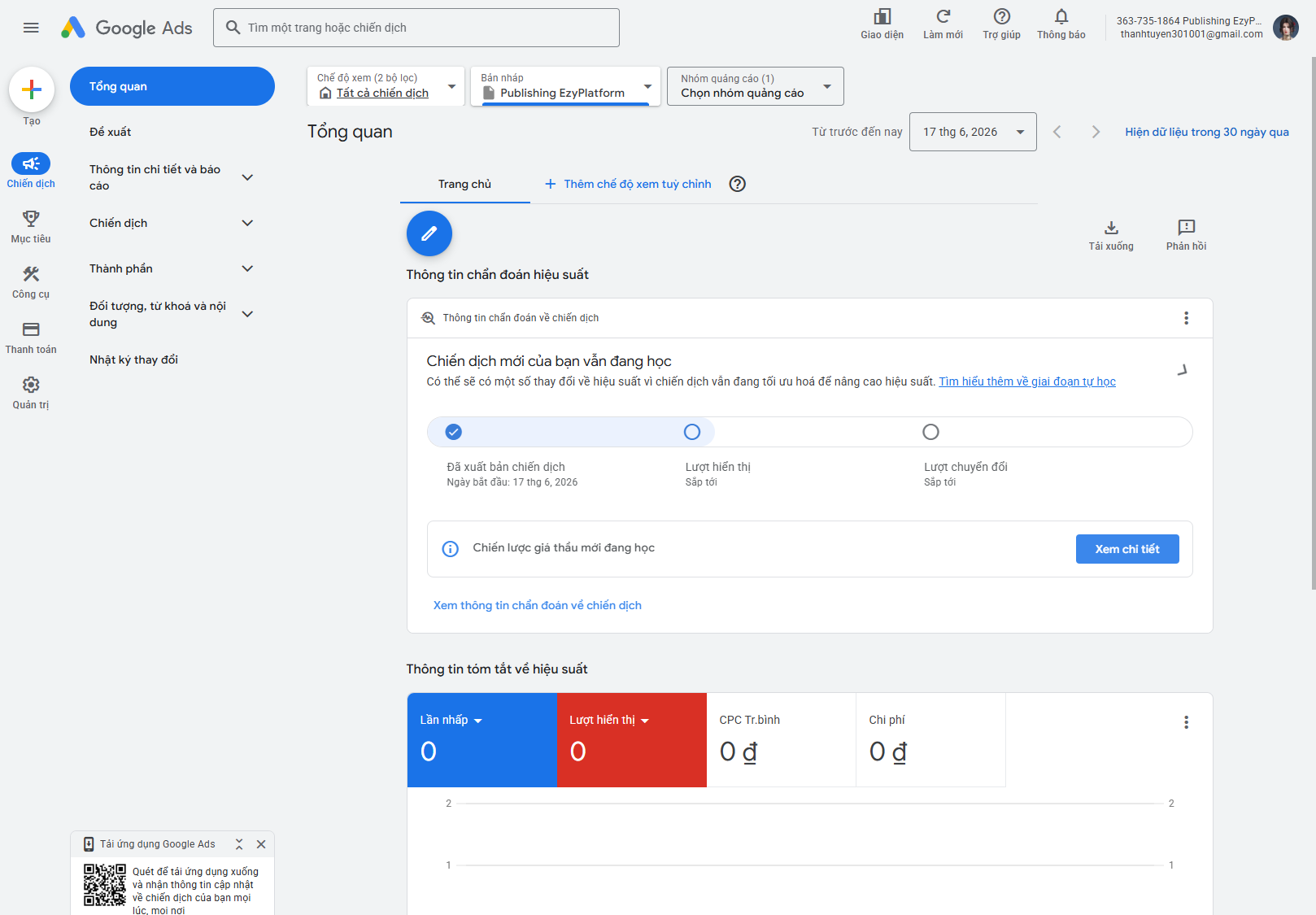The width and height of the screenshot is (1316, 915).
Task: Open Mục tiêu trophy icon
Action: click(31, 219)
